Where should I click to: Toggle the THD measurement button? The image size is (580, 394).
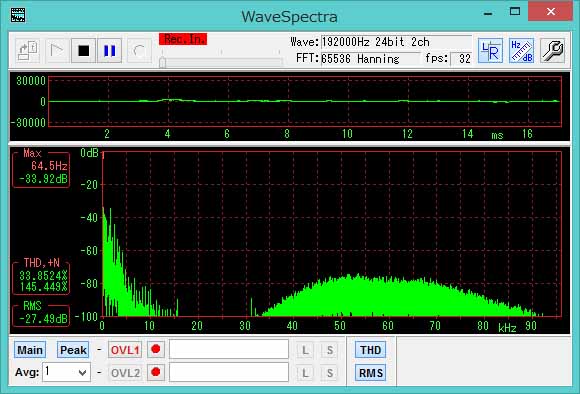[370, 350]
